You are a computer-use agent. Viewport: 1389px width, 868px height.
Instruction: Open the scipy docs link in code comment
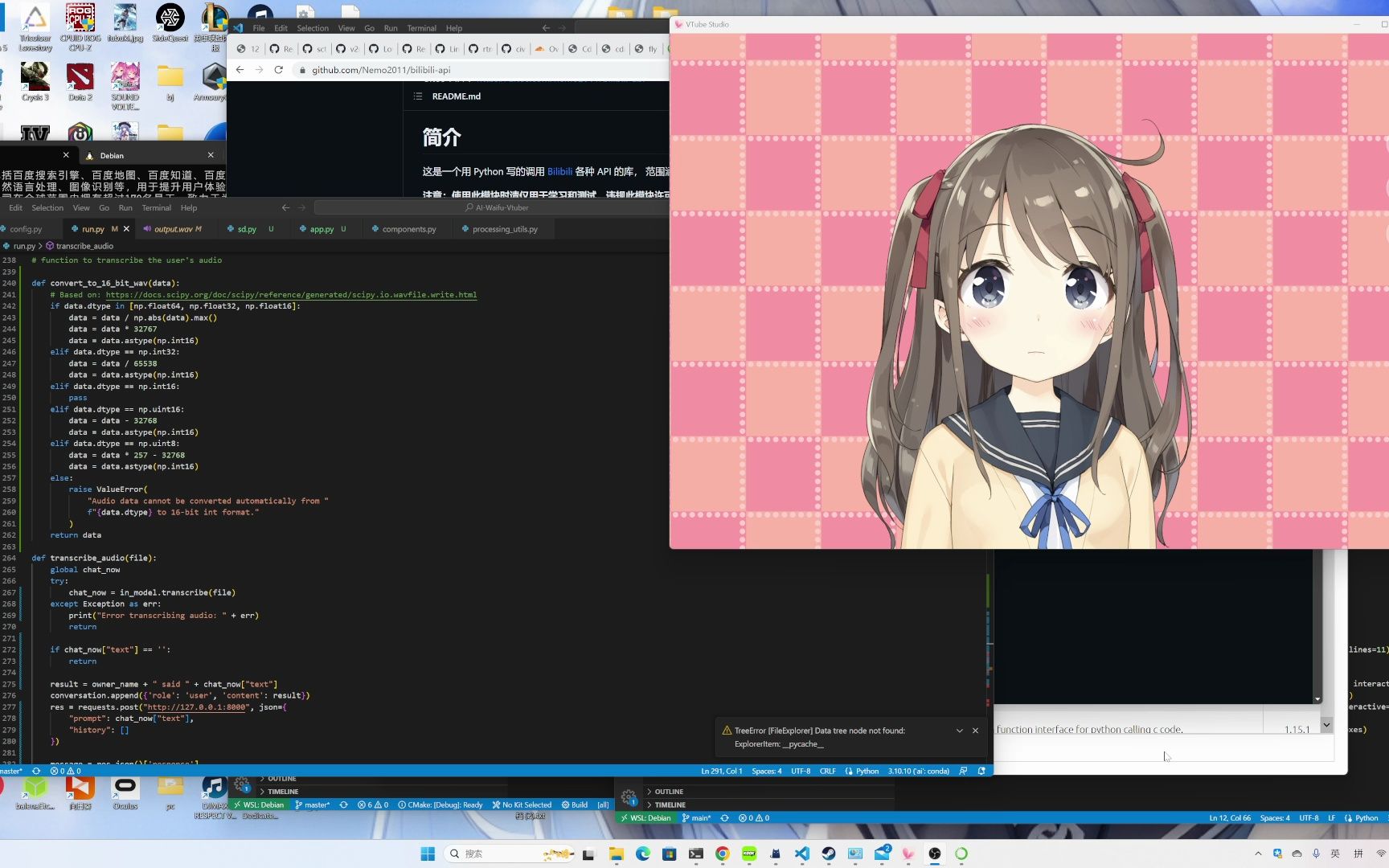coord(291,295)
